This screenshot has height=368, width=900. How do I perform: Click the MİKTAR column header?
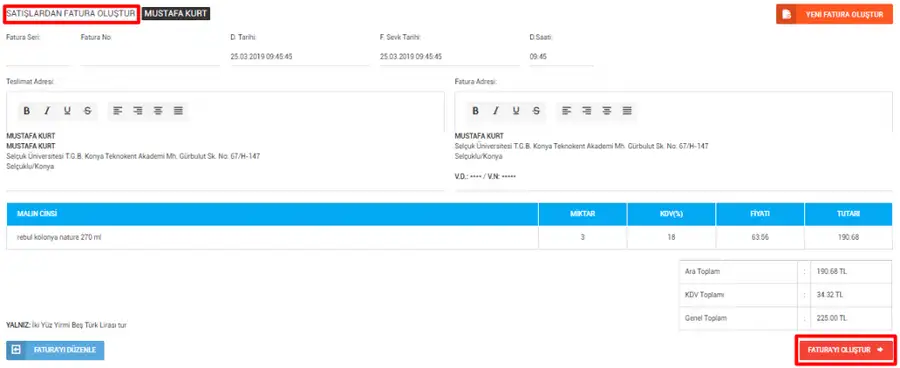(583, 214)
